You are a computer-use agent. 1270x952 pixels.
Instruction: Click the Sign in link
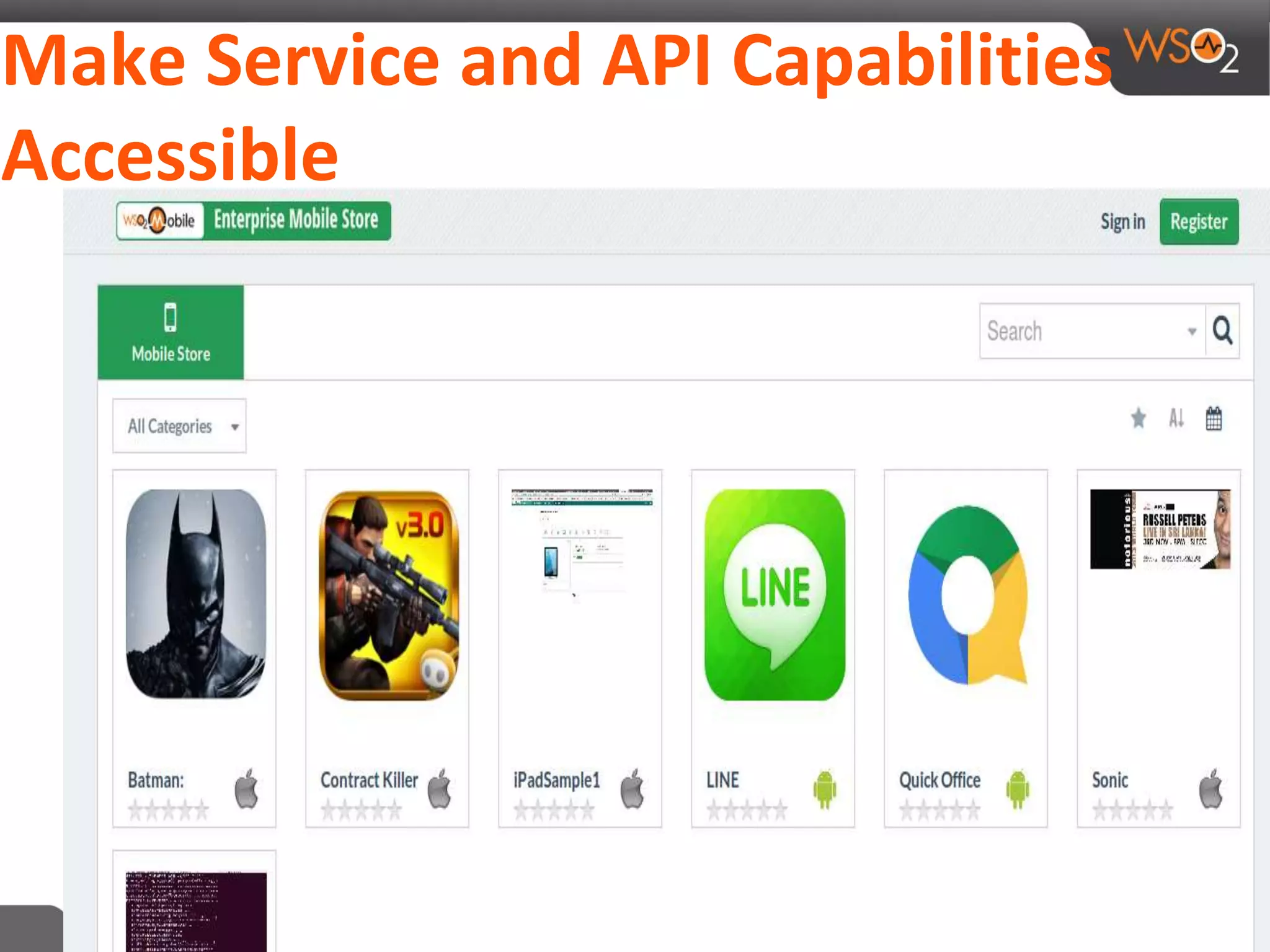pyautogui.click(x=1122, y=222)
